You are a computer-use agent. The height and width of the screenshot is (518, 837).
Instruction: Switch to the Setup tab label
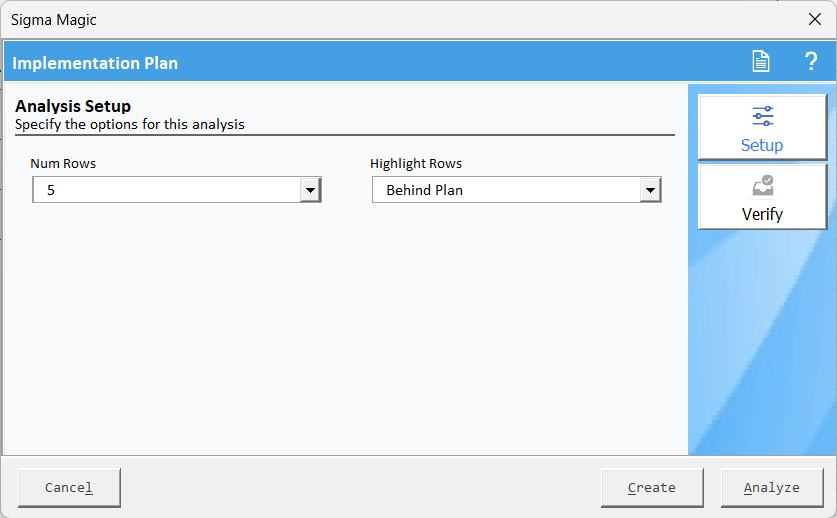point(762,145)
